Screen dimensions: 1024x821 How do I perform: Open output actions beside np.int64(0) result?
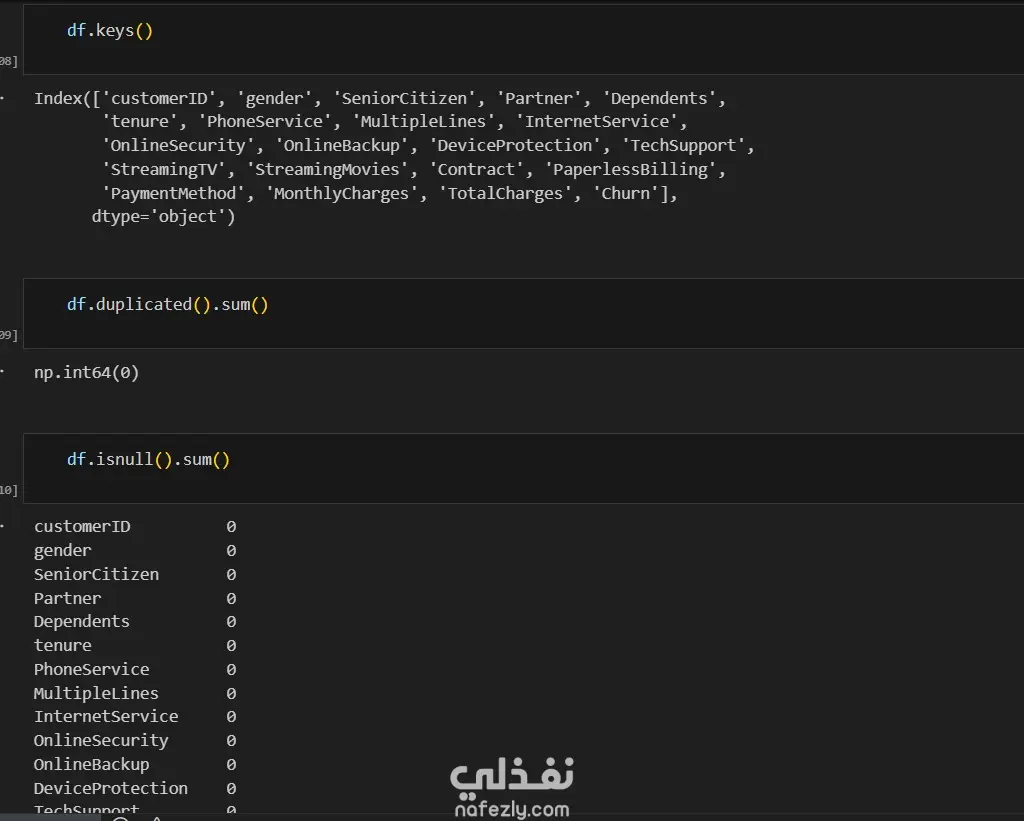coord(3,372)
